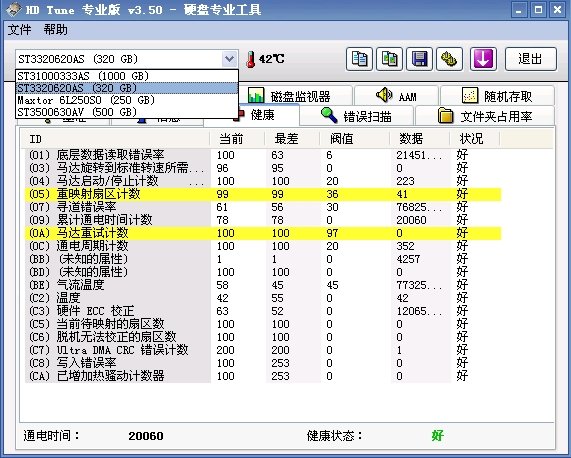Viewport: 571px width, 458px height.
Task: Choose Maxtor 6L250S0 (250 GB) drive
Action: (127, 100)
